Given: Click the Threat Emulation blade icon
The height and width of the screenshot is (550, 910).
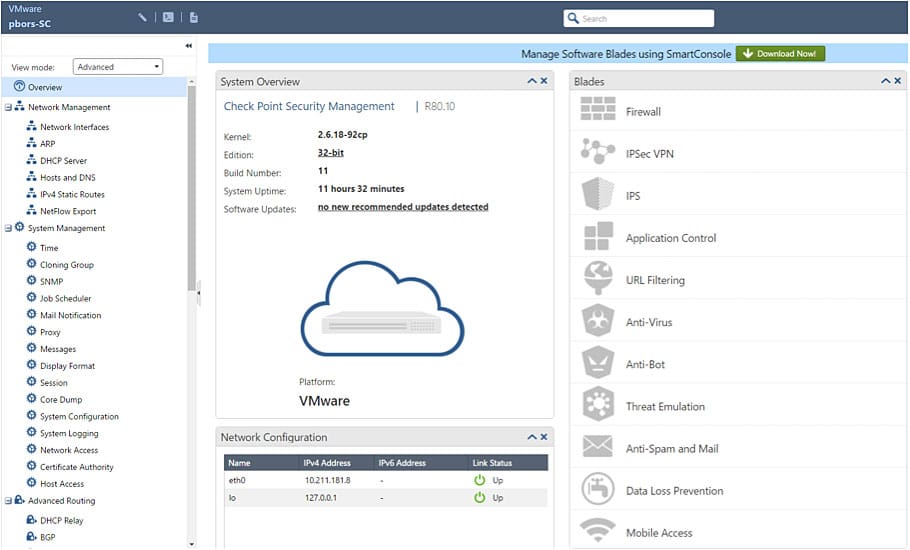Looking at the screenshot, I should (x=598, y=404).
